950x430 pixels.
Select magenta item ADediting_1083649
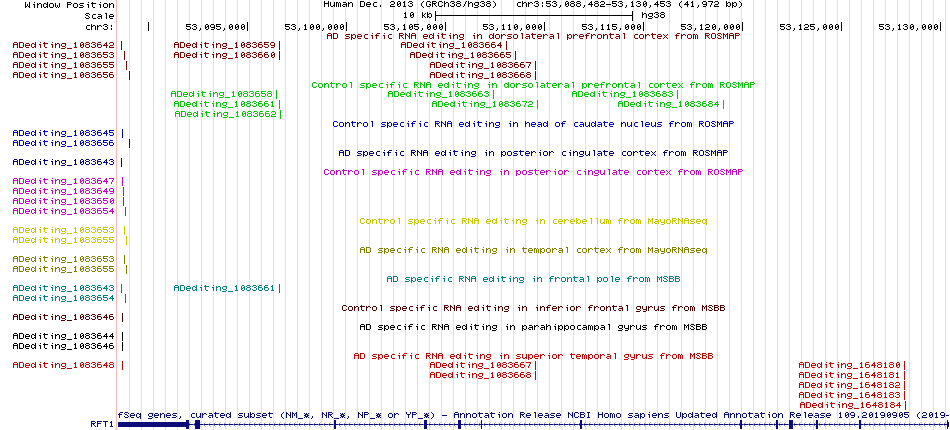pos(64,191)
